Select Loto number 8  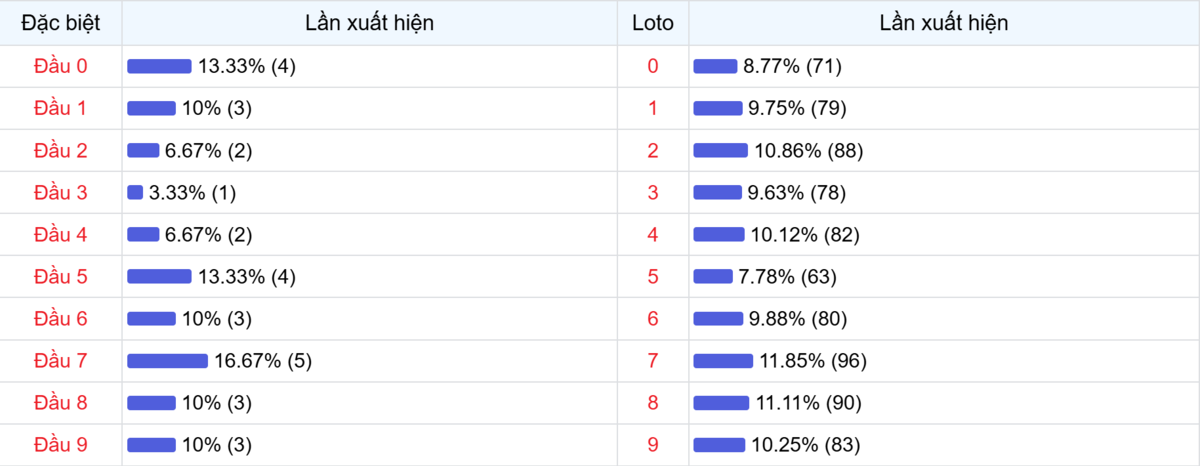tap(653, 403)
